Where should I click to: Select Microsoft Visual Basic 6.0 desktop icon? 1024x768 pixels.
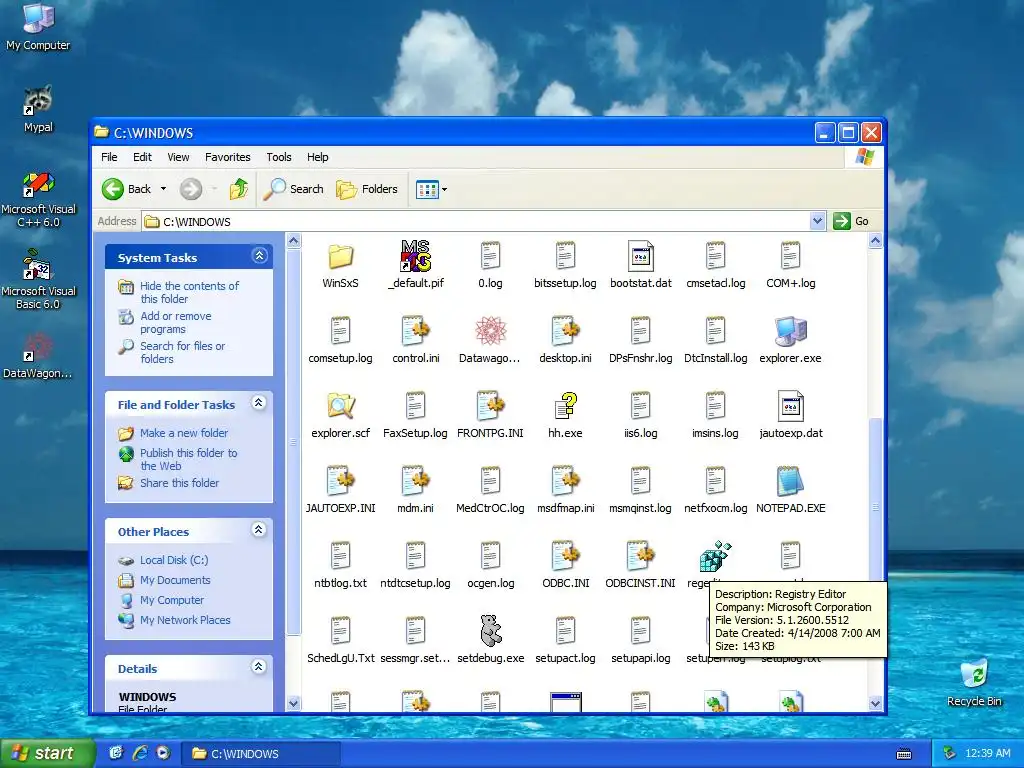tap(38, 280)
